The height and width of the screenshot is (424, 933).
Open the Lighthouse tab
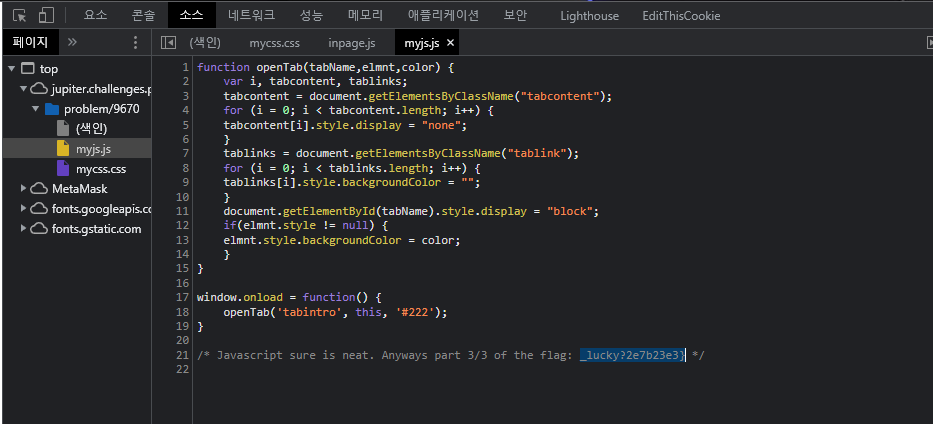point(590,16)
